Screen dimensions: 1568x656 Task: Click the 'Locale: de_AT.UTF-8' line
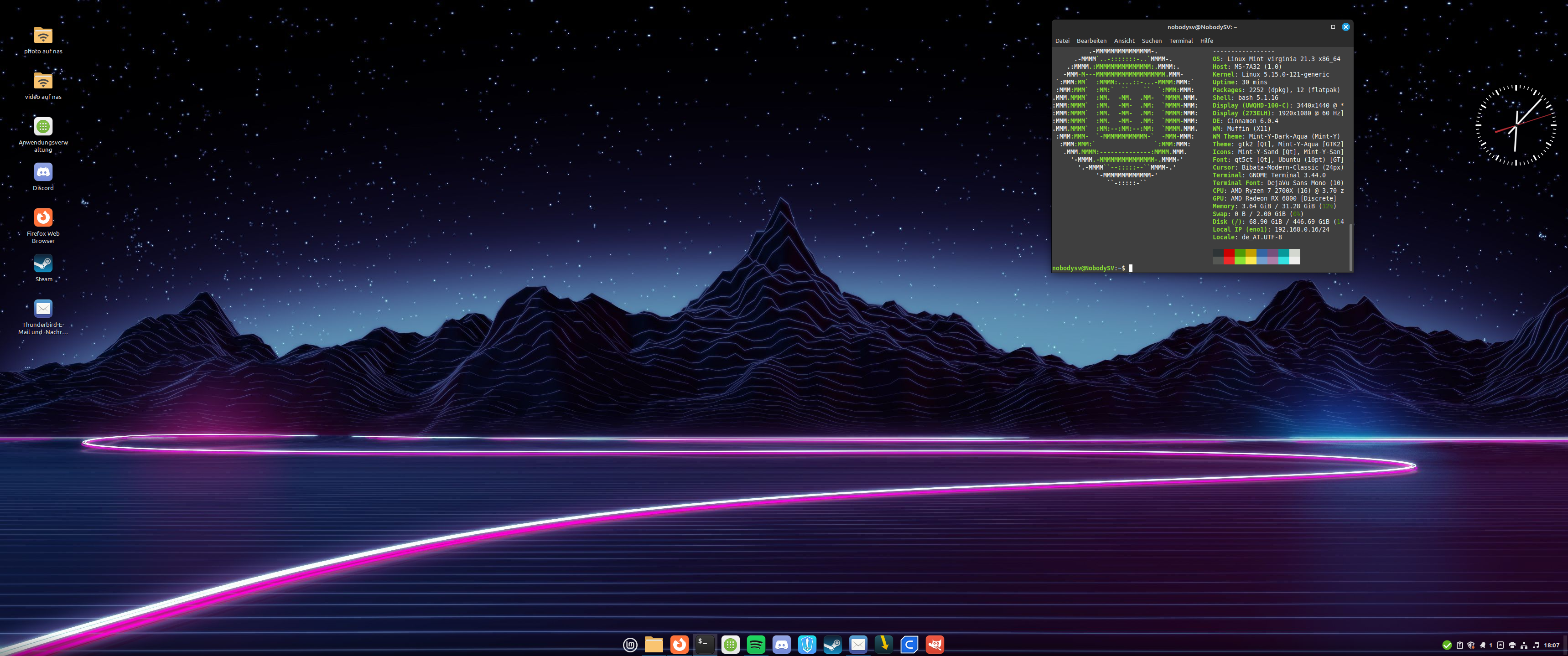[1248, 238]
